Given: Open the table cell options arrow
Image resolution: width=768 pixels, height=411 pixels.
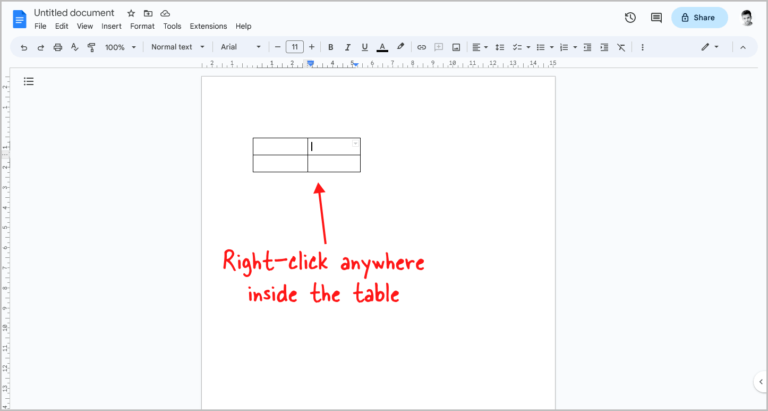Looking at the screenshot, I should (356, 144).
